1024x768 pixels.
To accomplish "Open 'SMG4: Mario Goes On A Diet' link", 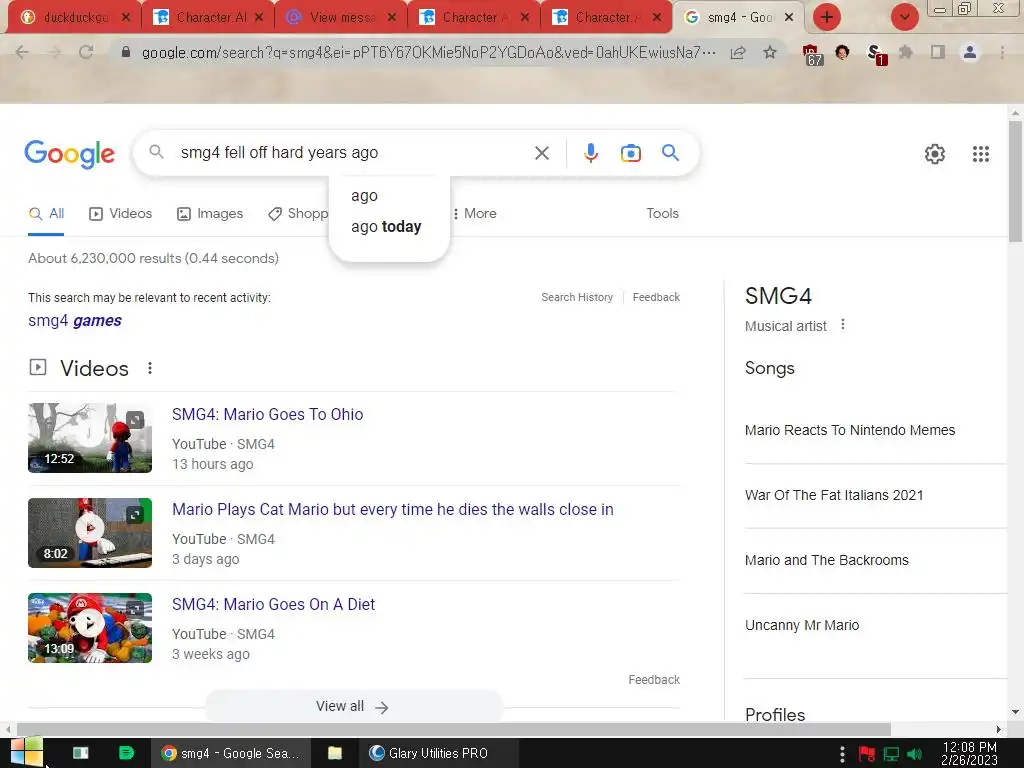I will 274,605.
